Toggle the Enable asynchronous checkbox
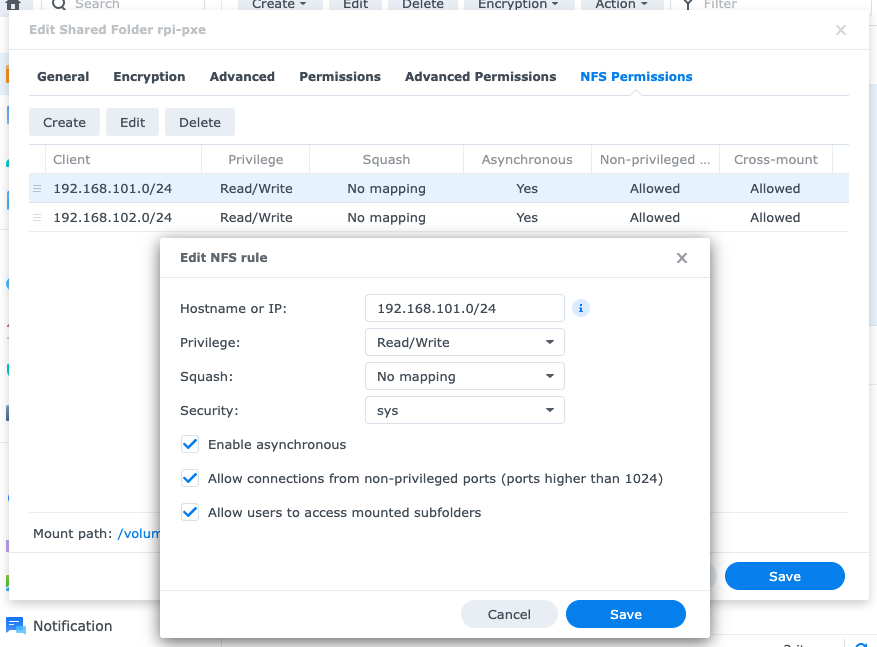Screen dimensions: 877x647 point(190,444)
